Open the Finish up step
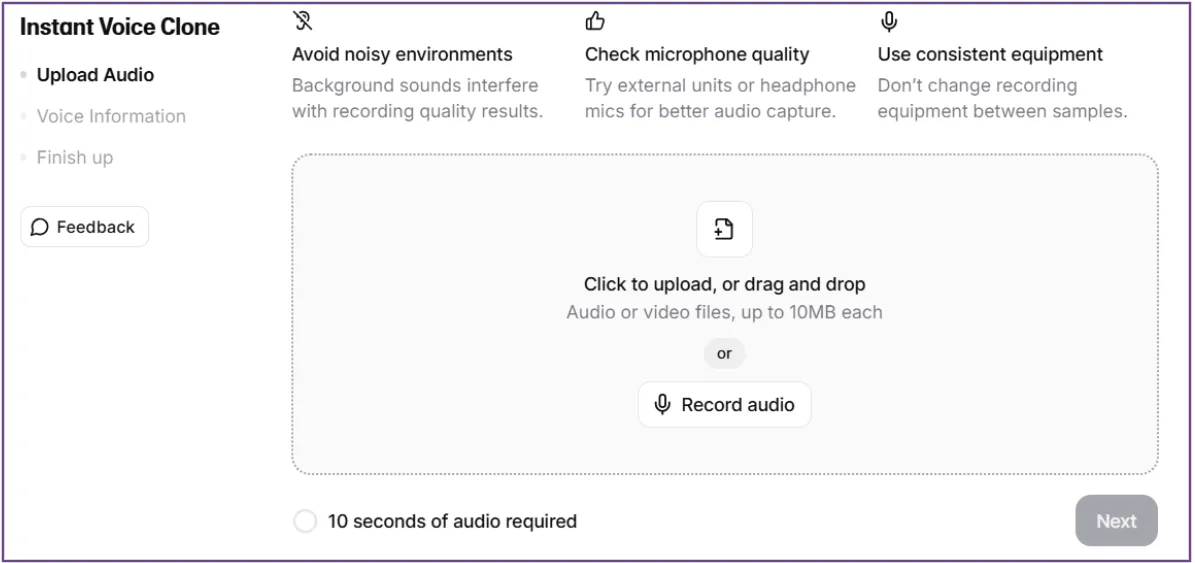This screenshot has height=563, width=1195. coord(75,157)
